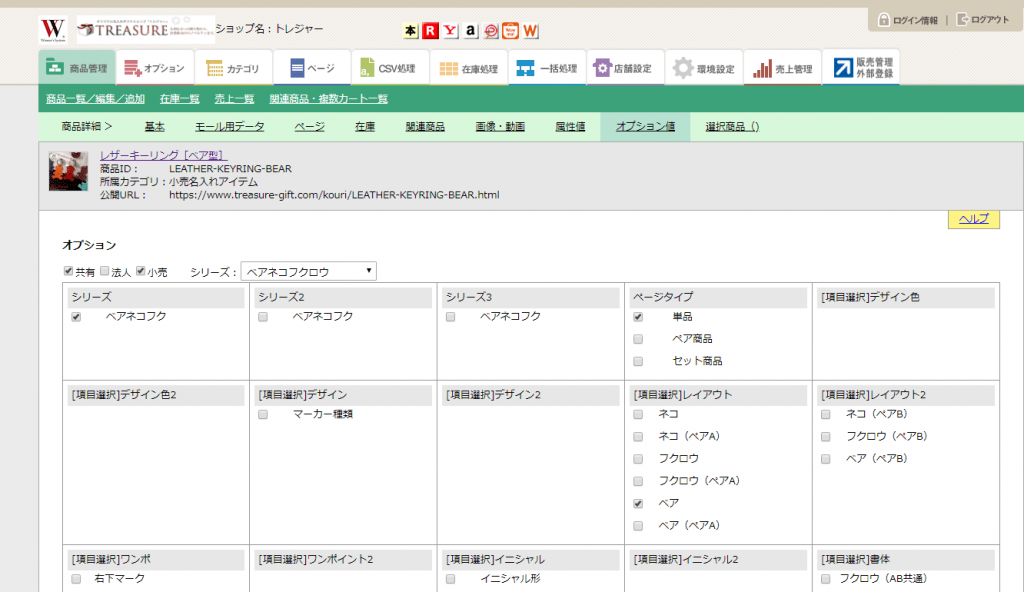Click the yellow 本 store icon
This screenshot has height=592, width=1024.
[x=411, y=31]
